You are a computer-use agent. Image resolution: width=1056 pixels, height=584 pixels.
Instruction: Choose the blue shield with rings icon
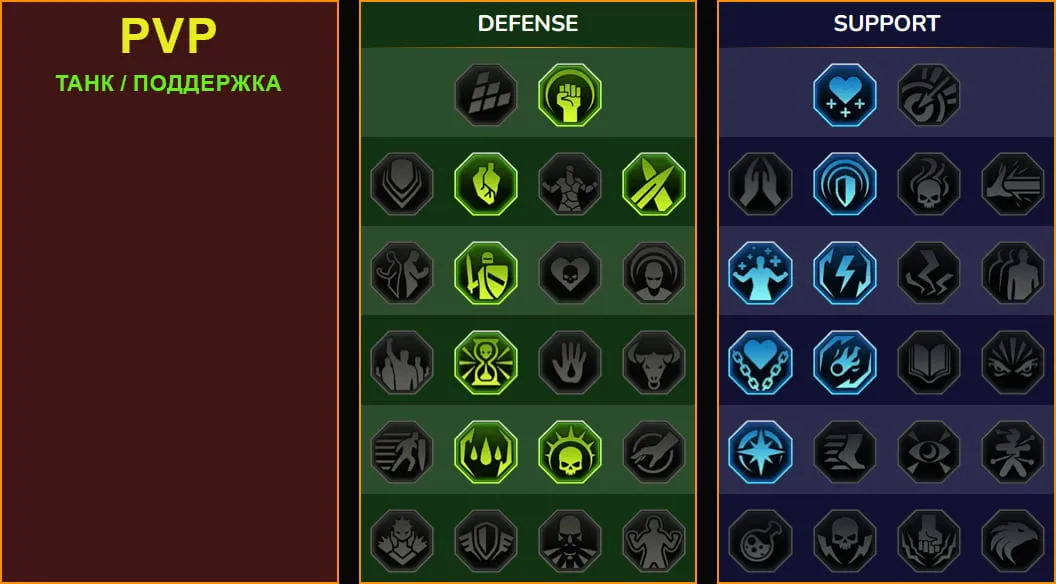pos(845,184)
